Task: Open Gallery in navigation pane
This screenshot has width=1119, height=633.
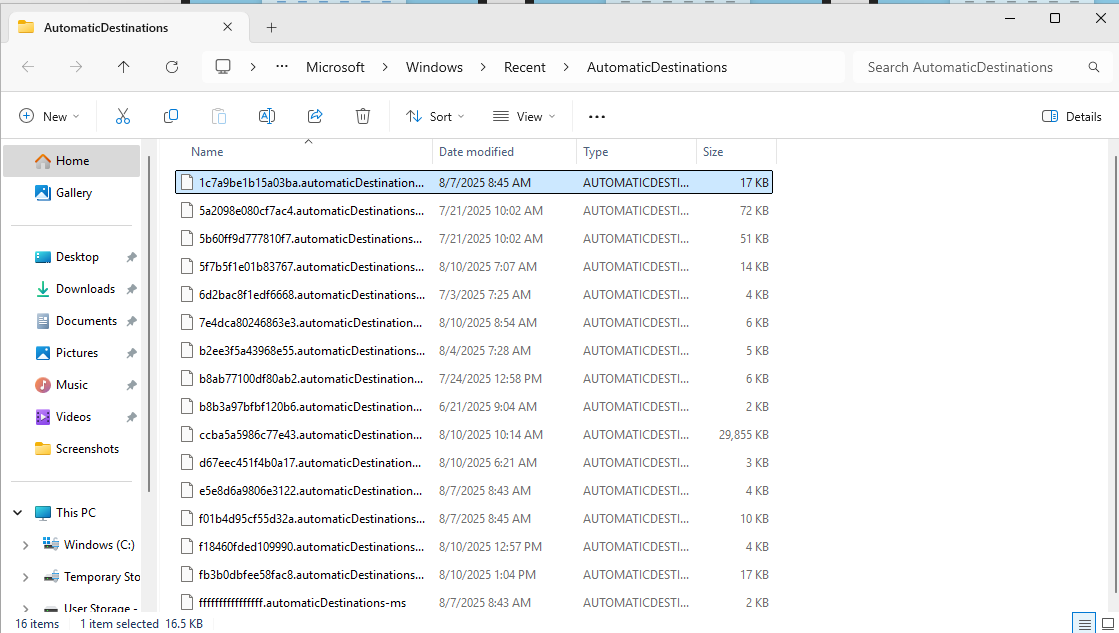Action: (71, 193)
